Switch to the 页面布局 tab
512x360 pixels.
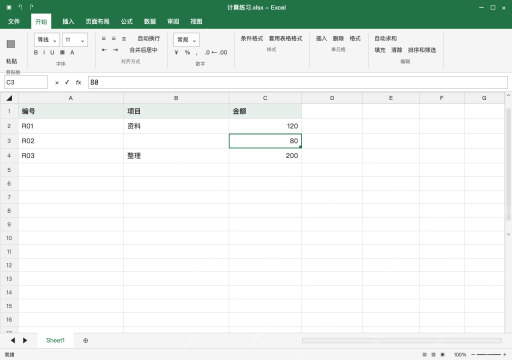tap(97, 22)
